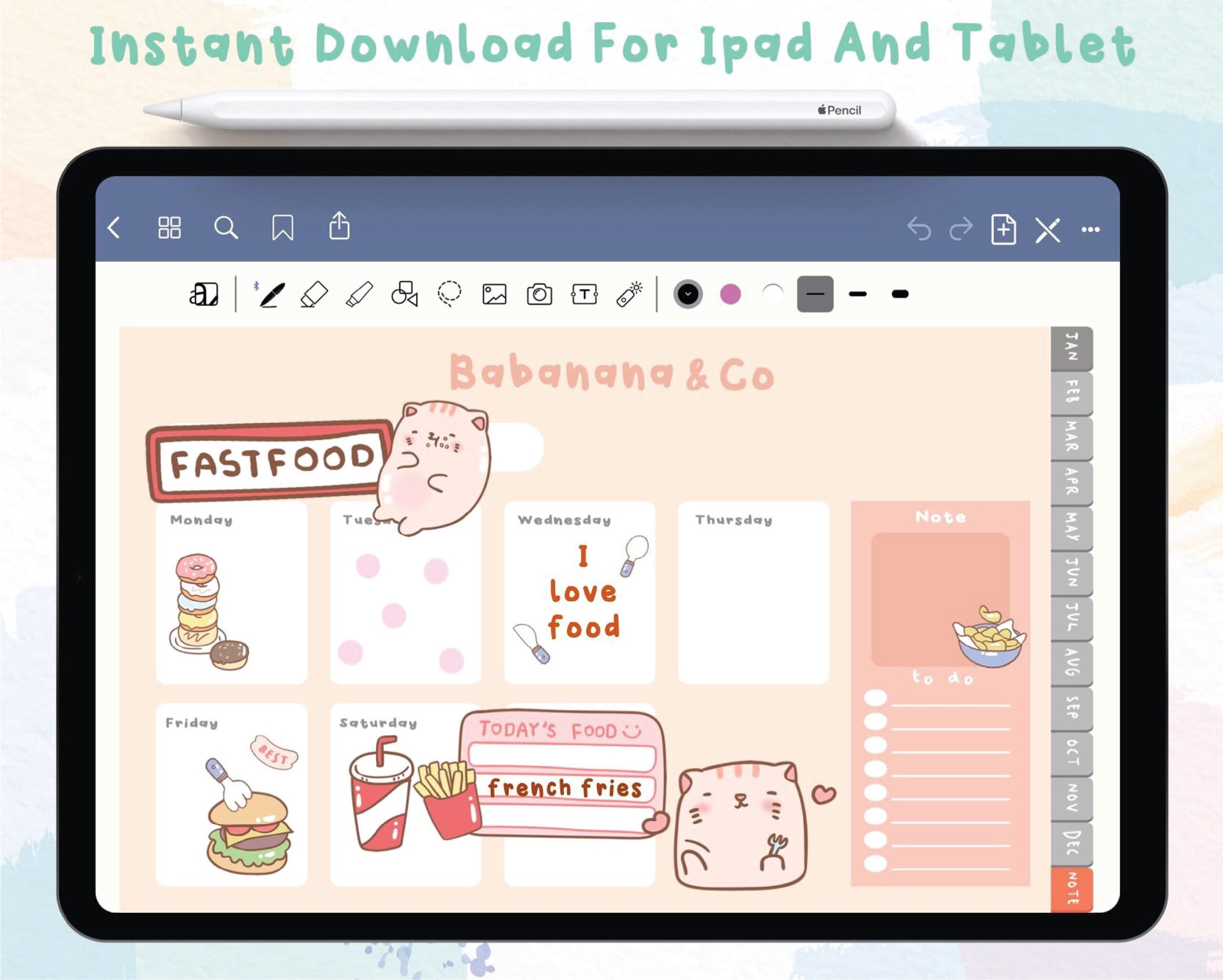Select the Highlighter tool

360,294
